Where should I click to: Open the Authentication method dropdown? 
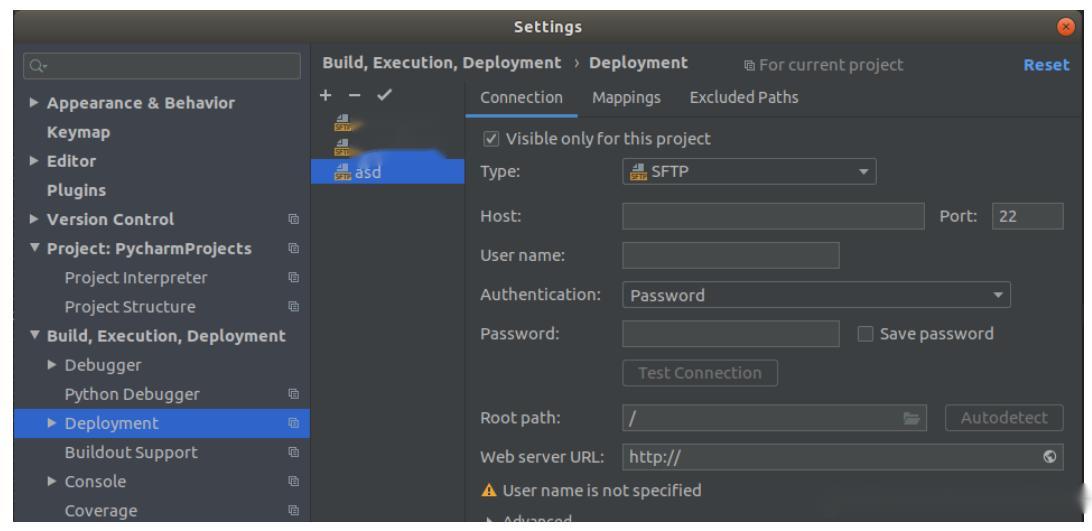815,295
